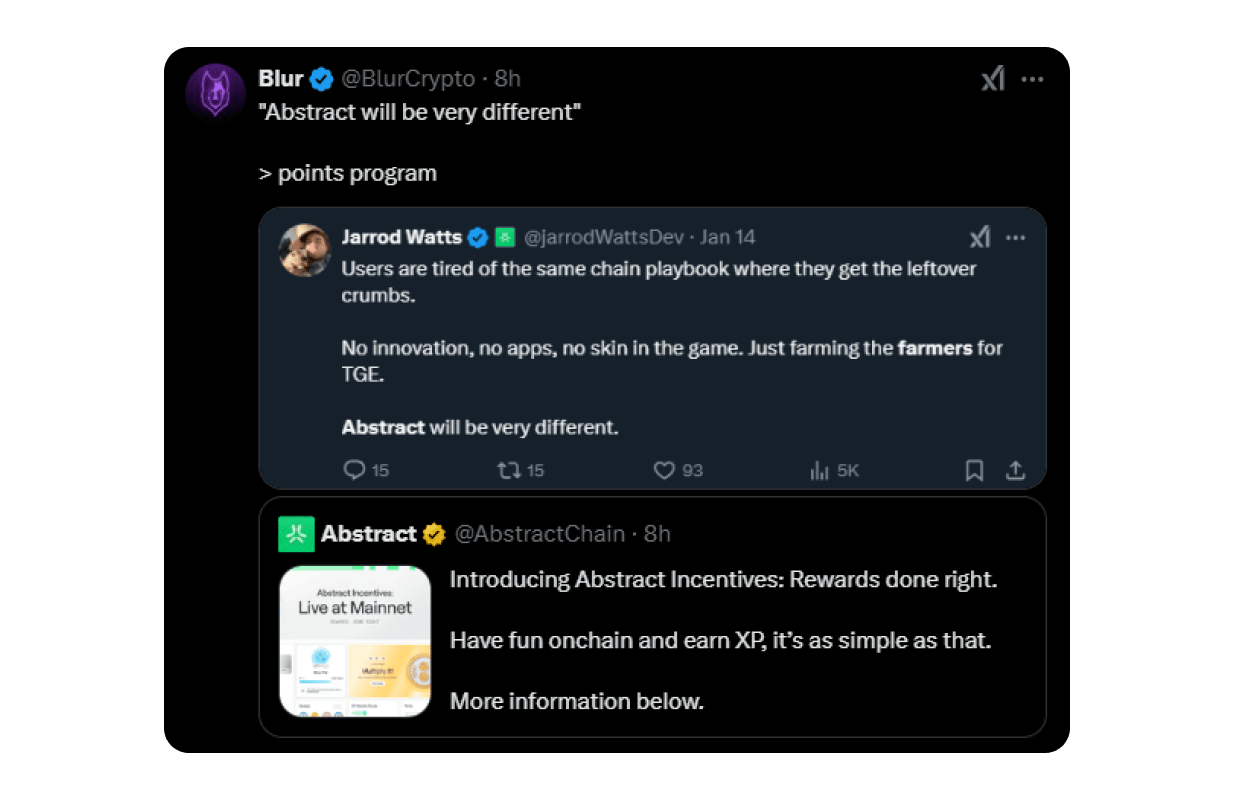Open the reply icon on Jarrod Watts's tweet

(x=356, y=470)
